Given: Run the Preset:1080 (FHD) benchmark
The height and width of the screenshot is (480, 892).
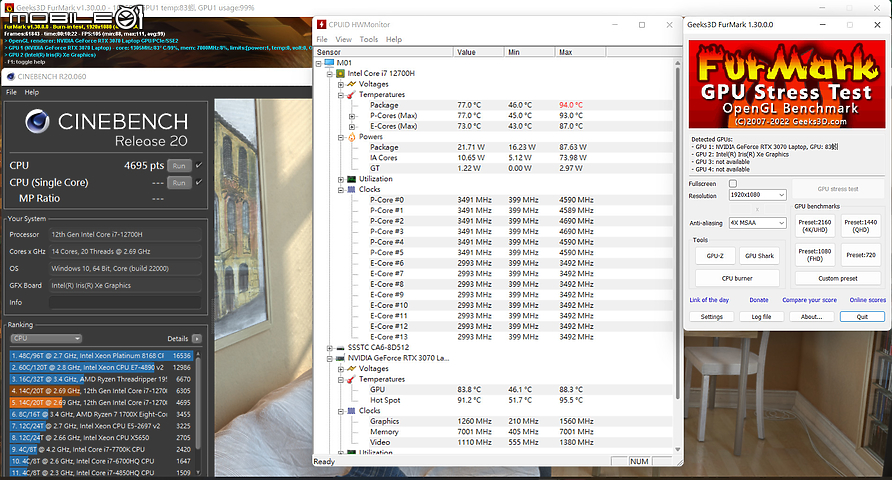Looking at the screenshot, I should tap(815, 255).
